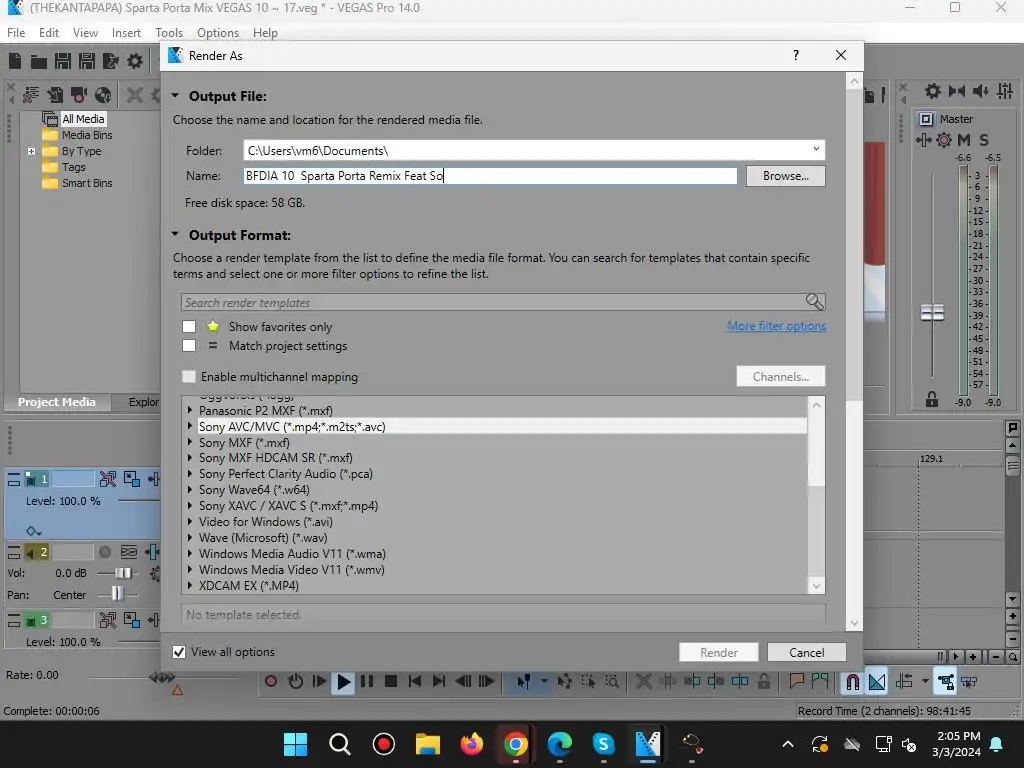Pause playback with the Pause button
1024x768 pixels.
pyautogui.click(x=367, y=682)
